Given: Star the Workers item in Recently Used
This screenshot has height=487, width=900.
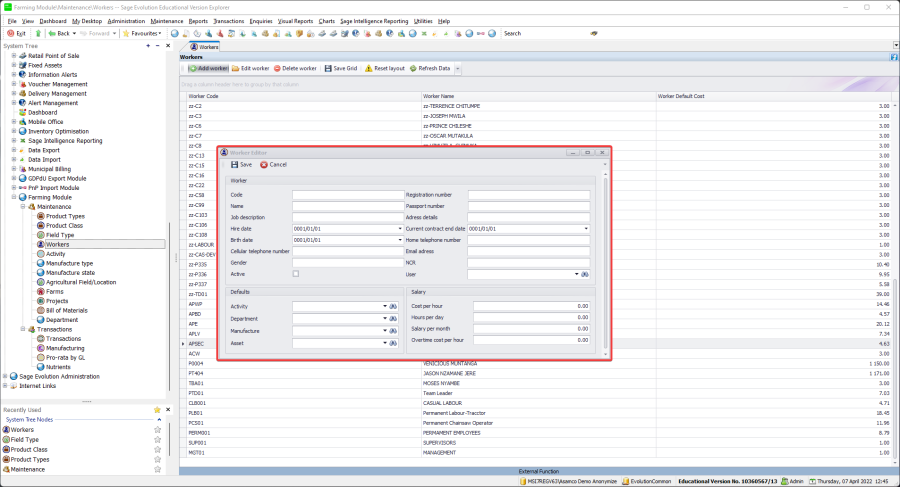Looking at the screenshot, I should tap(157, 429).
